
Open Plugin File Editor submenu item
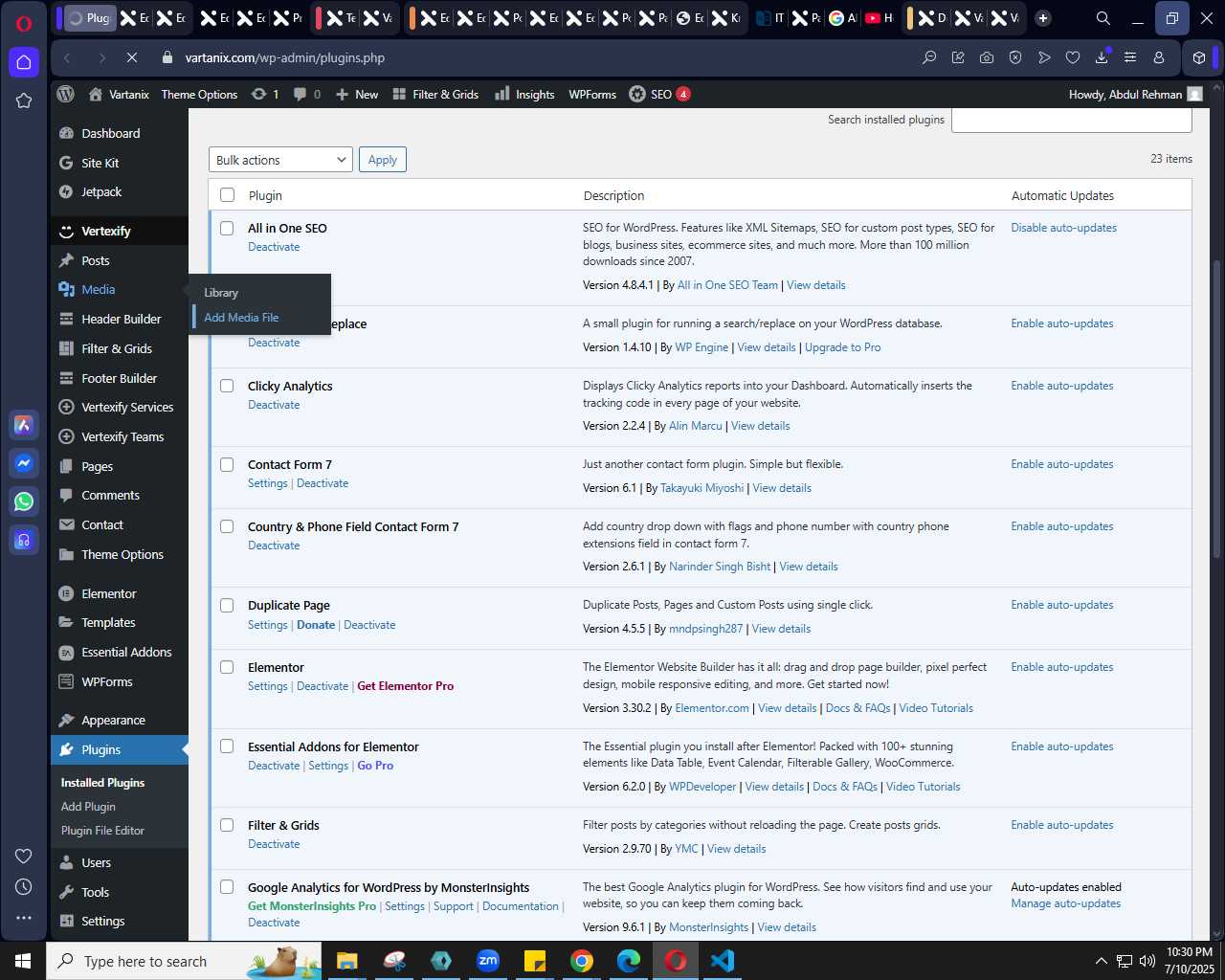[x=102, y=830]
